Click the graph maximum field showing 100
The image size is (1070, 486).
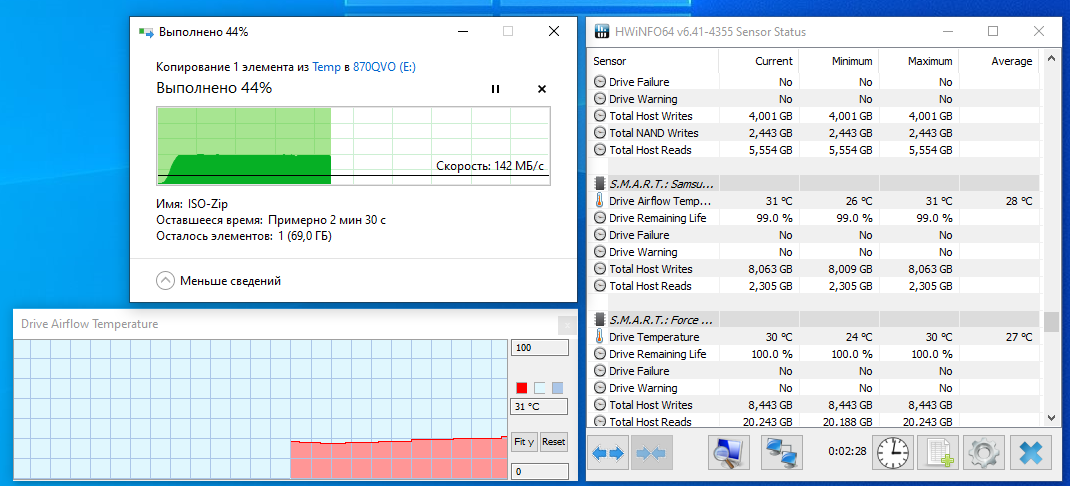(x=540, y=348)
